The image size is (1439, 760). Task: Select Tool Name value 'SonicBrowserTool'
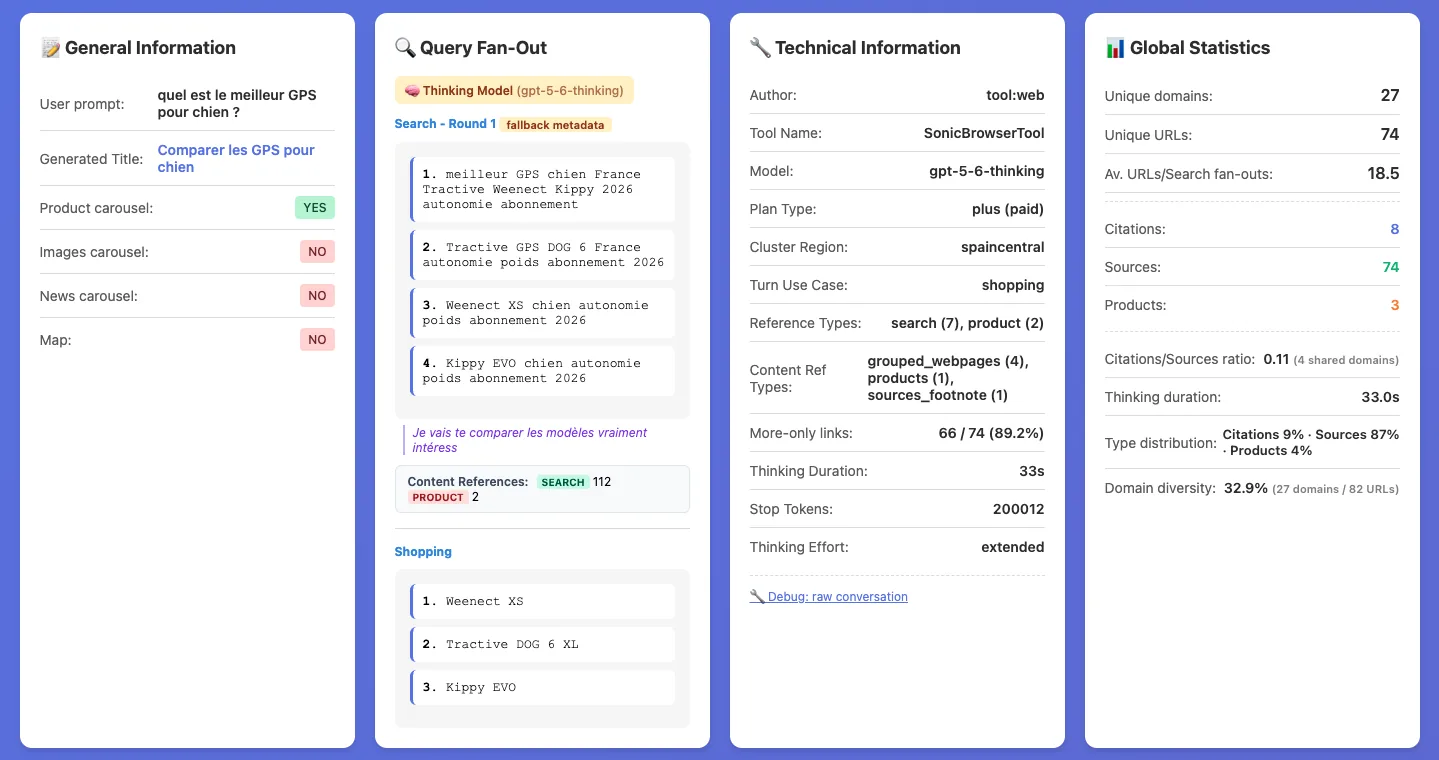(x=984, y=133)
